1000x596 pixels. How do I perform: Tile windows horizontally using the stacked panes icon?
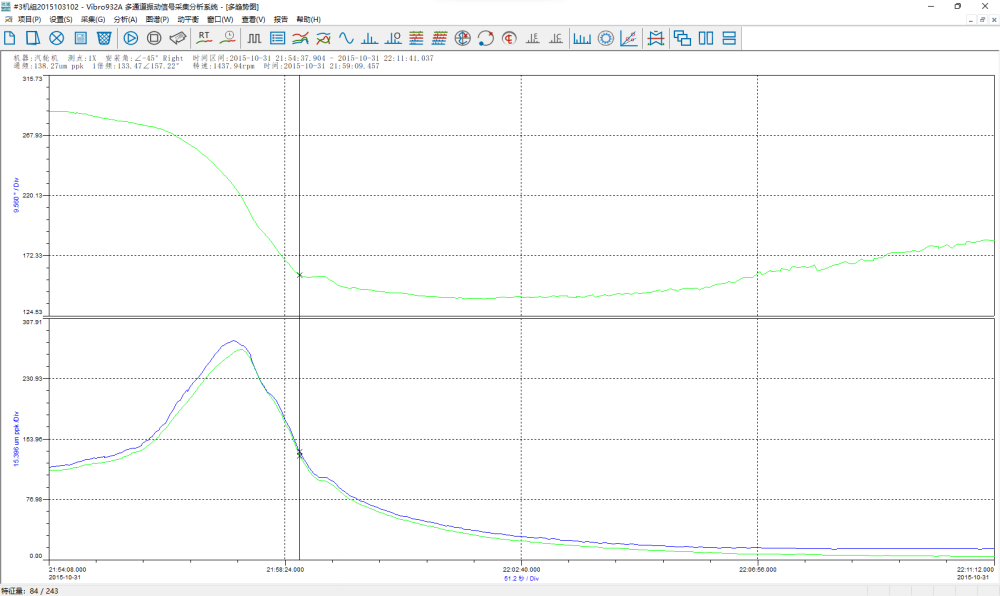click(729, 38)
